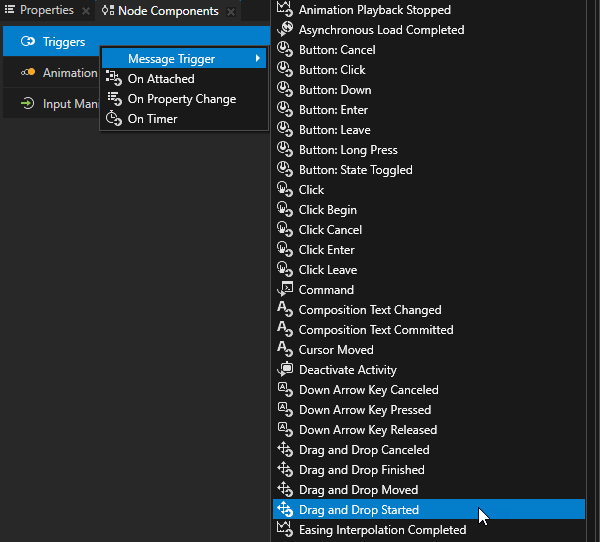The height and width of the screenshot is (542, 600).
Task: Click the On Attached trigger icon
Action: tap(114, 78)
